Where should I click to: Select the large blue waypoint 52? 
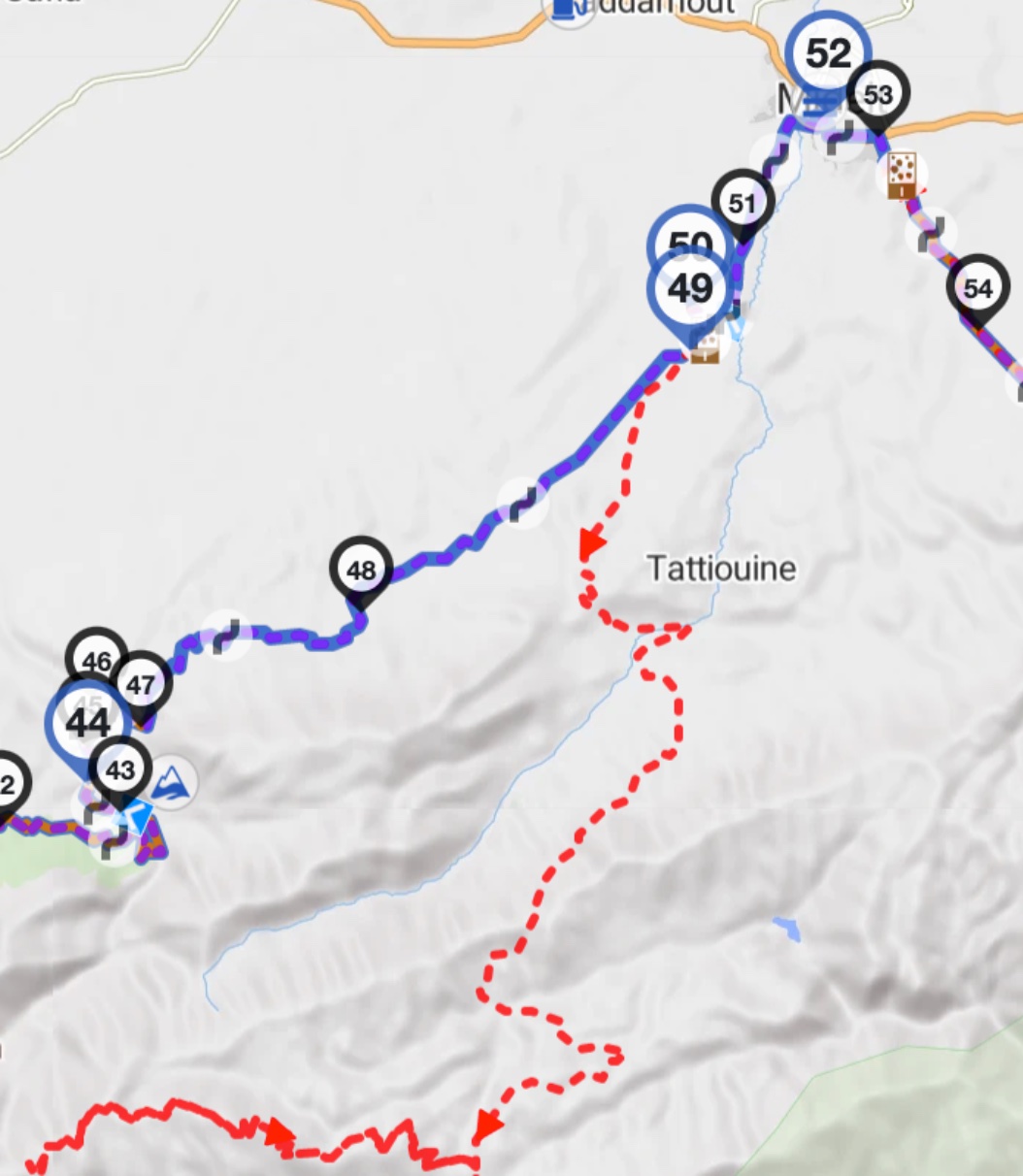tap(828, 54)
